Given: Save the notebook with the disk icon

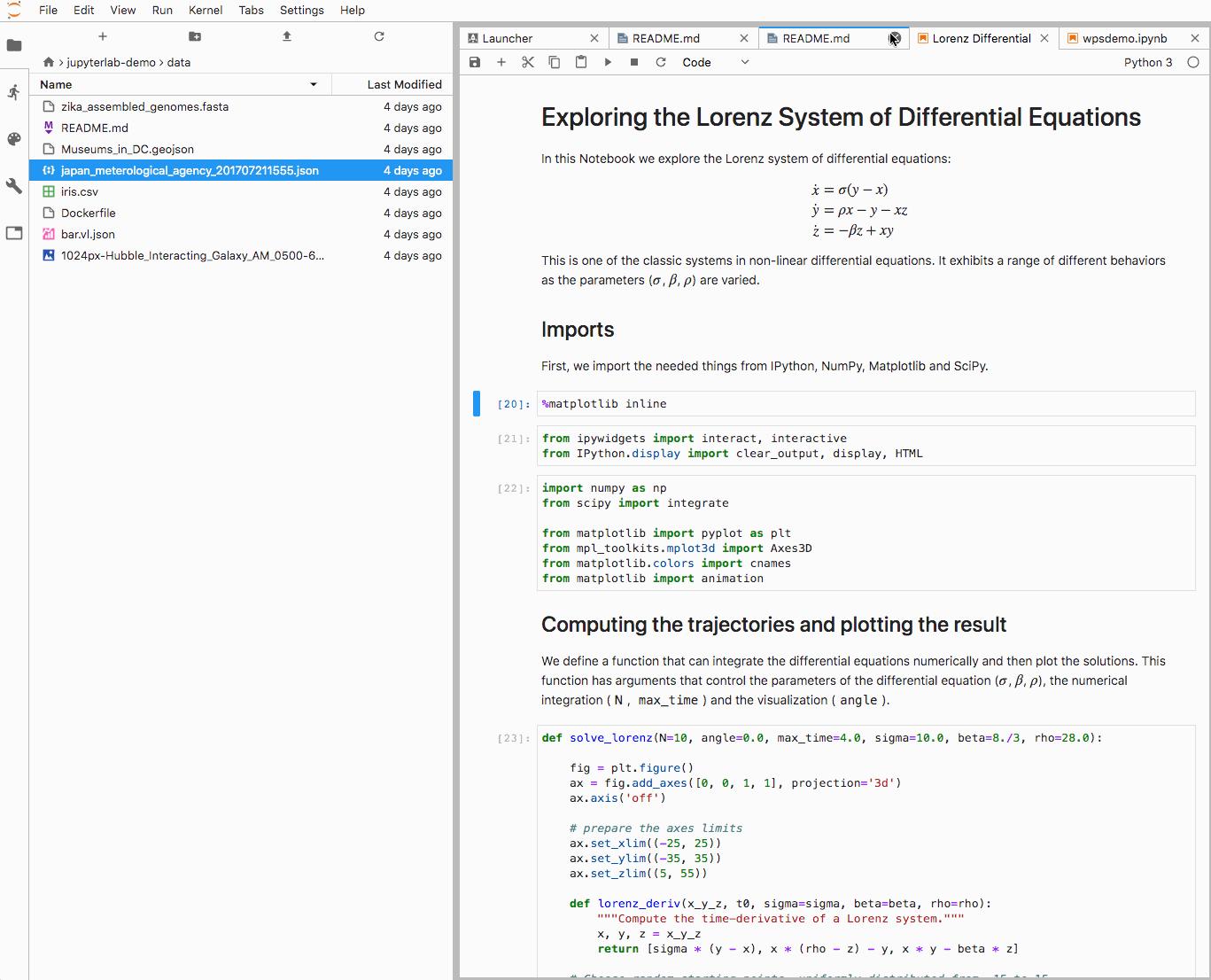Looking at the screenshot, I should click(475, 62).
